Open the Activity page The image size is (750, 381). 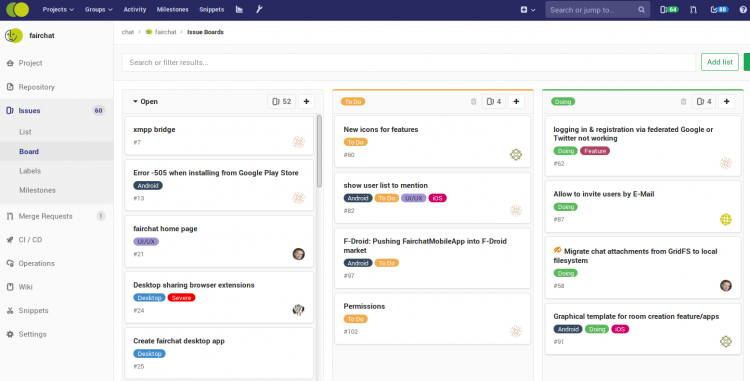click(x=135, y=10)
